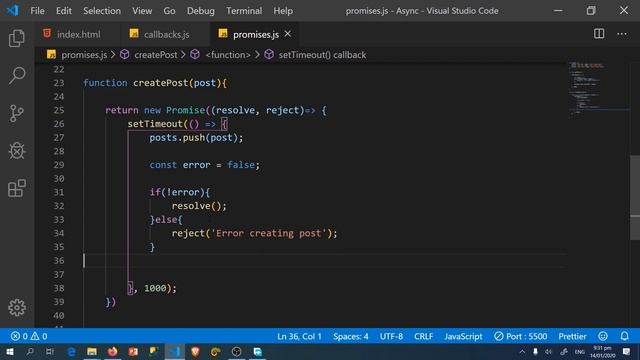Open the Extensions view in the activity bar
Screen dimensions: 640x360
tap(17, 188)
